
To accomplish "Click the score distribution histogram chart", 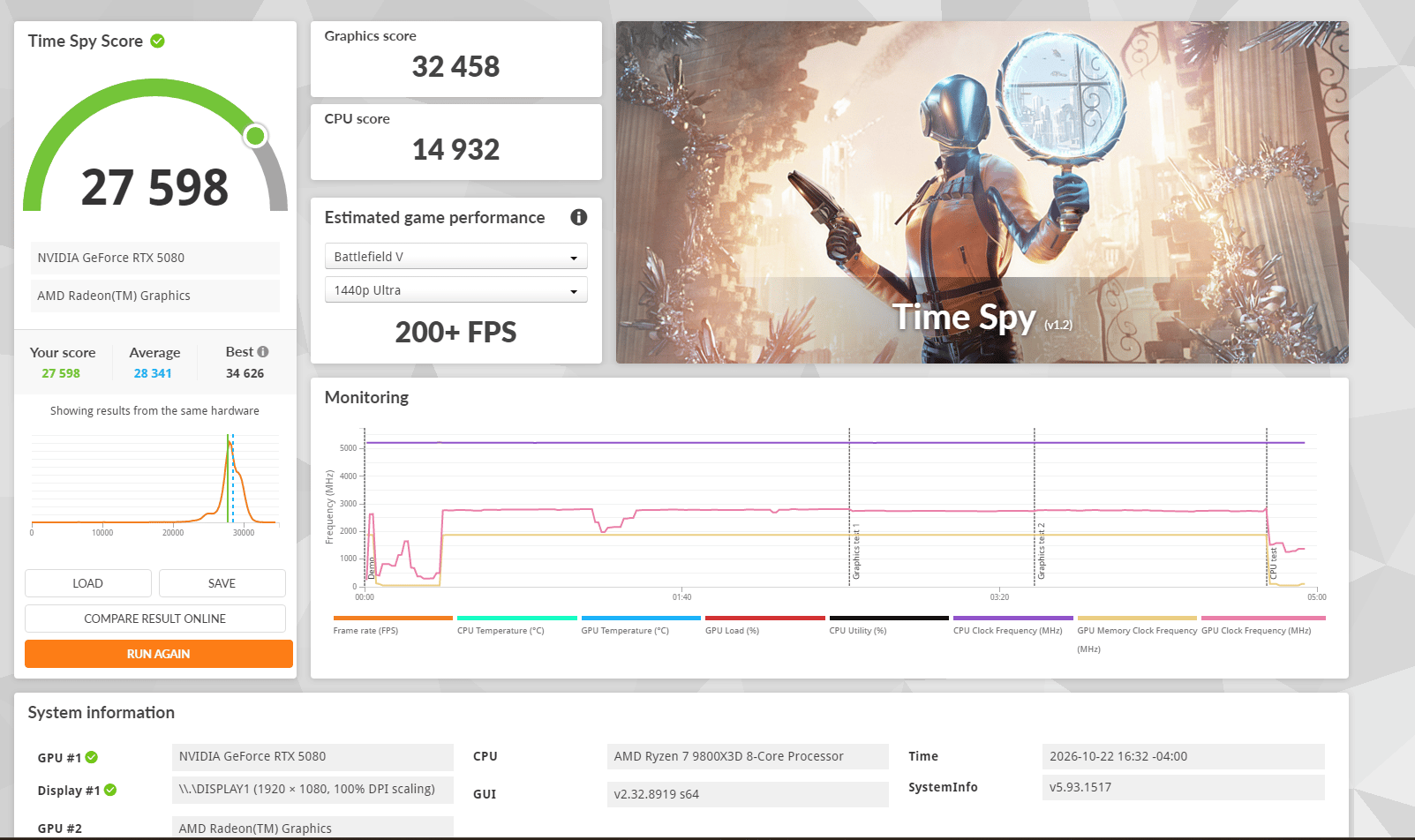I will click(x=155, y=484).
